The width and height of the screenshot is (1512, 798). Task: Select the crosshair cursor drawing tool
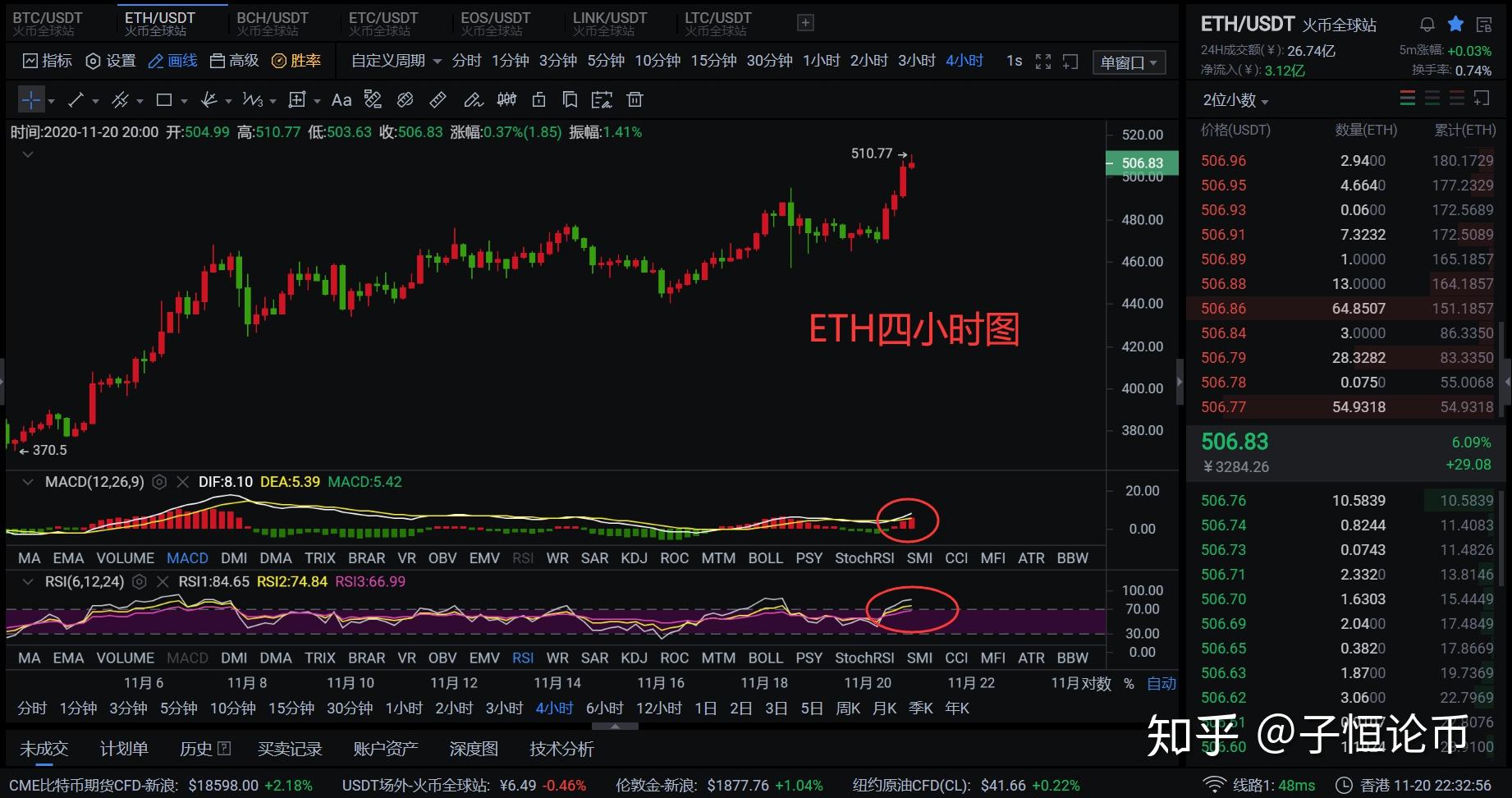click(x=30, y=100)
